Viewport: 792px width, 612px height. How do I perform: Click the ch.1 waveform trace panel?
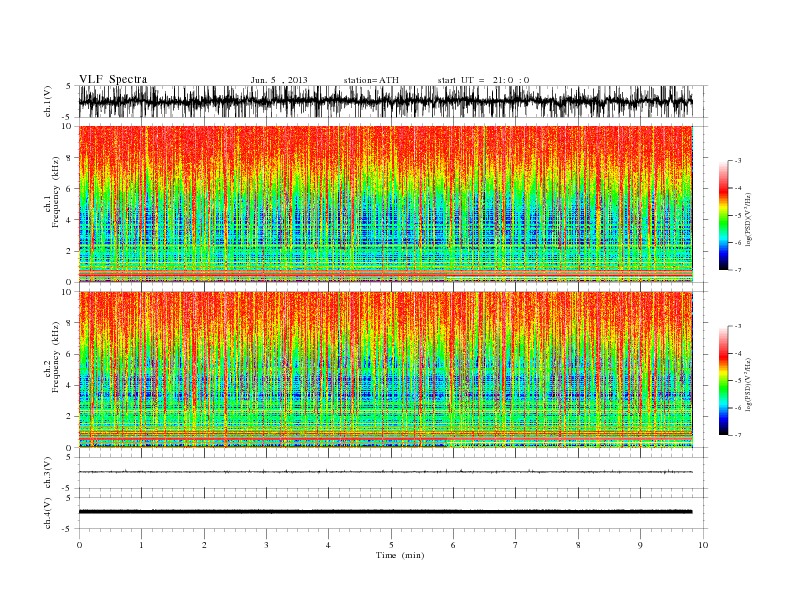tap(393, 101)
